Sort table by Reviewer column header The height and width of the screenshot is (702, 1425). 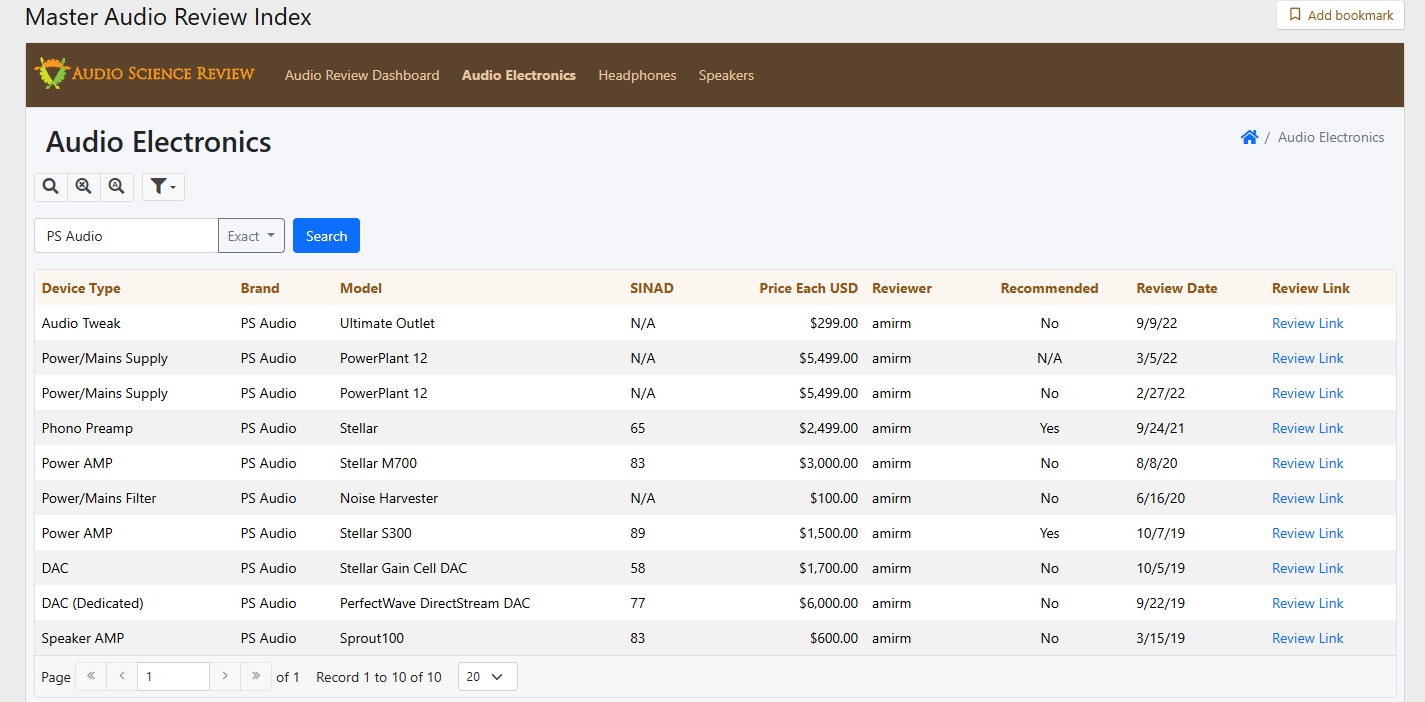902,288
